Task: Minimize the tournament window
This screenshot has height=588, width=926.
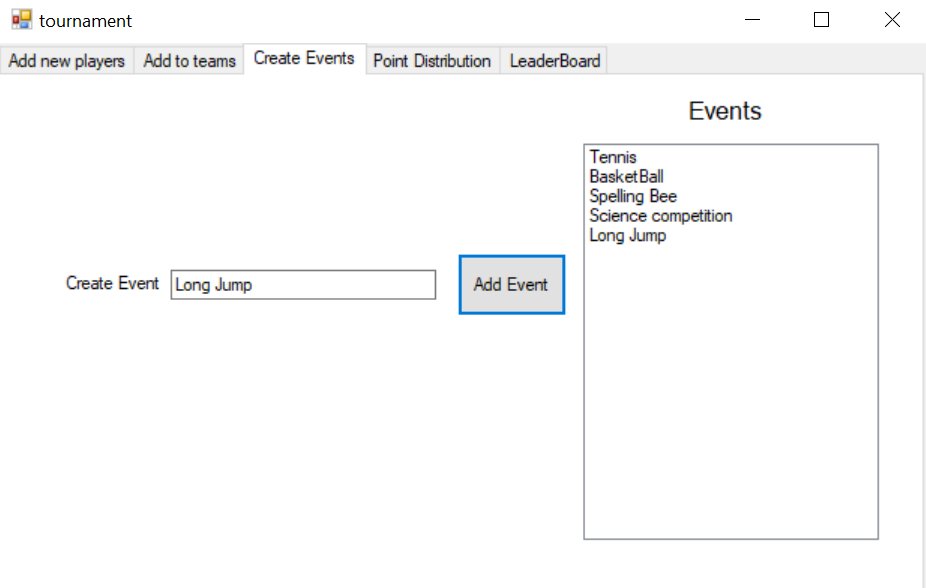Action: pyautogui.click(x=752, y=20)
